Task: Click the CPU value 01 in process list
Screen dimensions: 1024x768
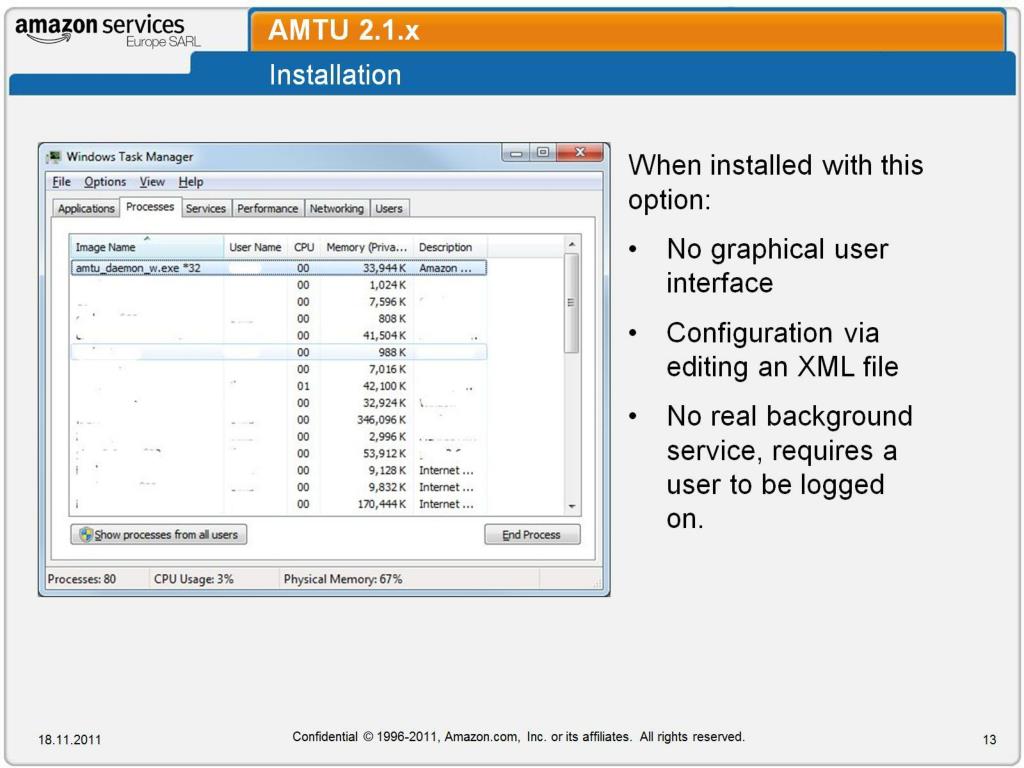Action: tap(303, 386)
